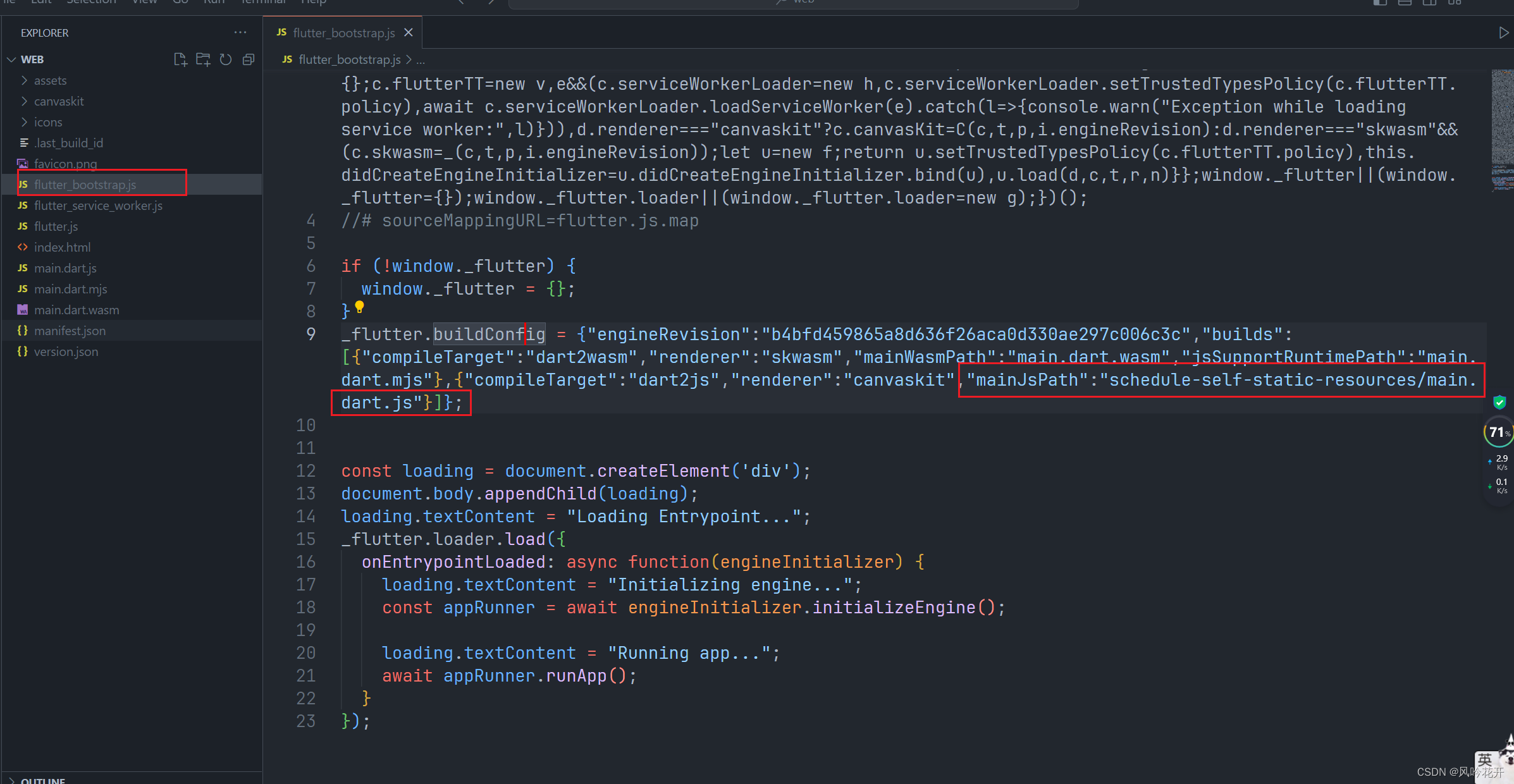Open the main.dart.wasm file
Screen dimensions: 1514x784
132,310
